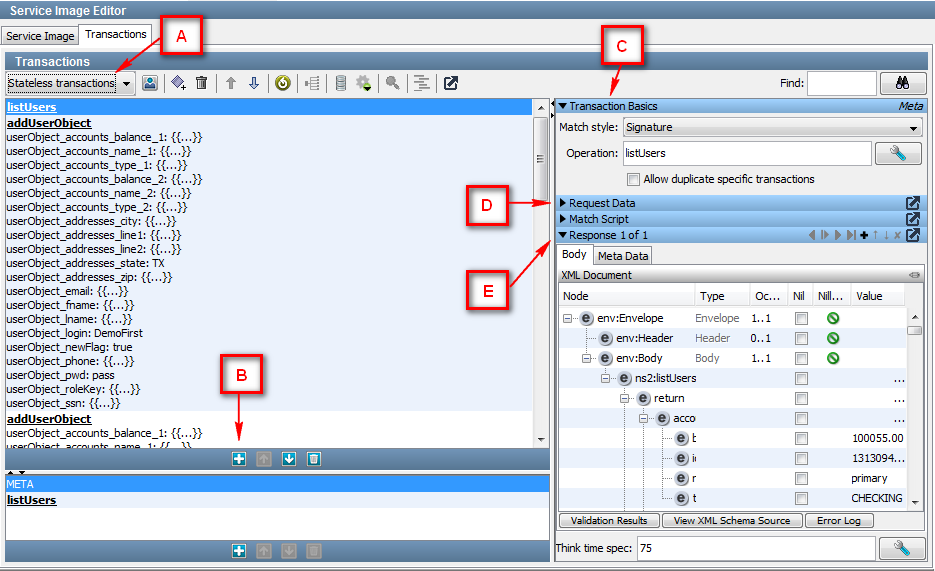The image size is (935, 571).
Task: Click the binoculars Find button
Action: click(x=903, y=83)
